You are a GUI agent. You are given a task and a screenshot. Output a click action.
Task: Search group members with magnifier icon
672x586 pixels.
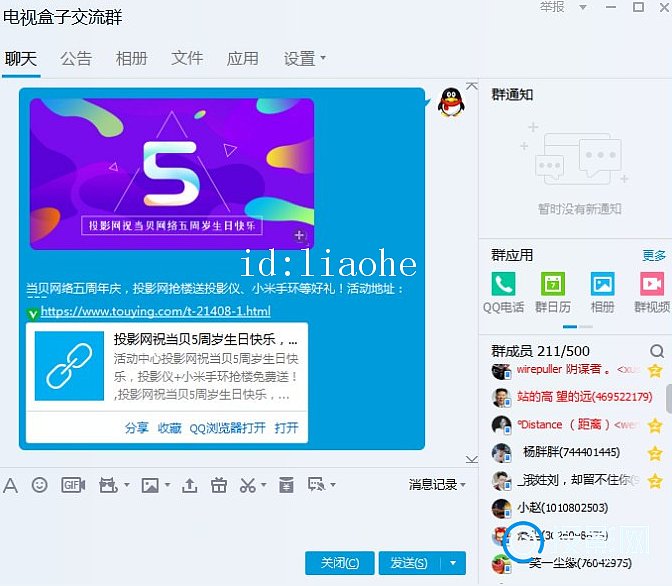pyautogui.click(x=657, y=352)
